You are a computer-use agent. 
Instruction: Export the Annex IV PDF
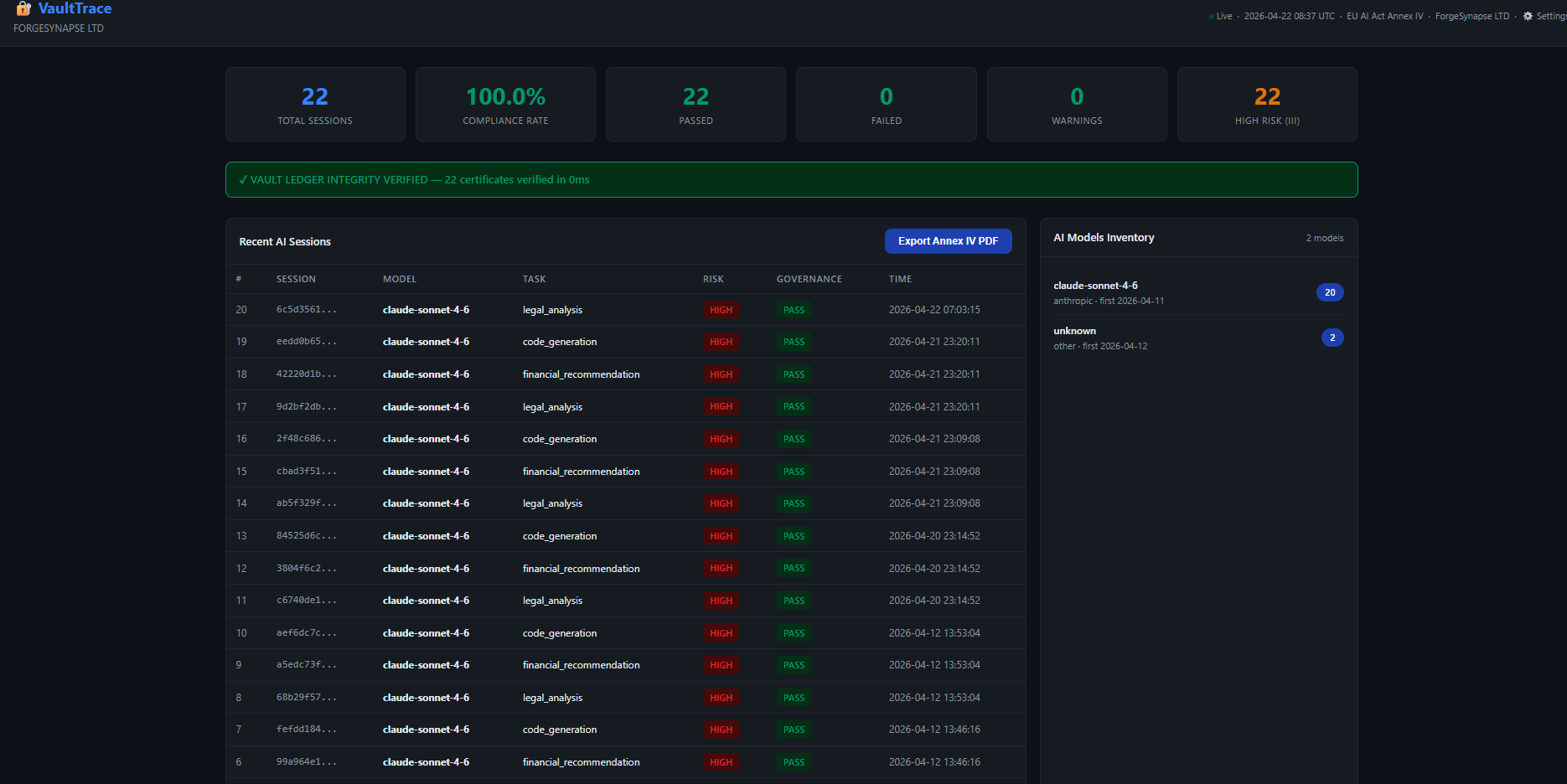coord(948,241)
